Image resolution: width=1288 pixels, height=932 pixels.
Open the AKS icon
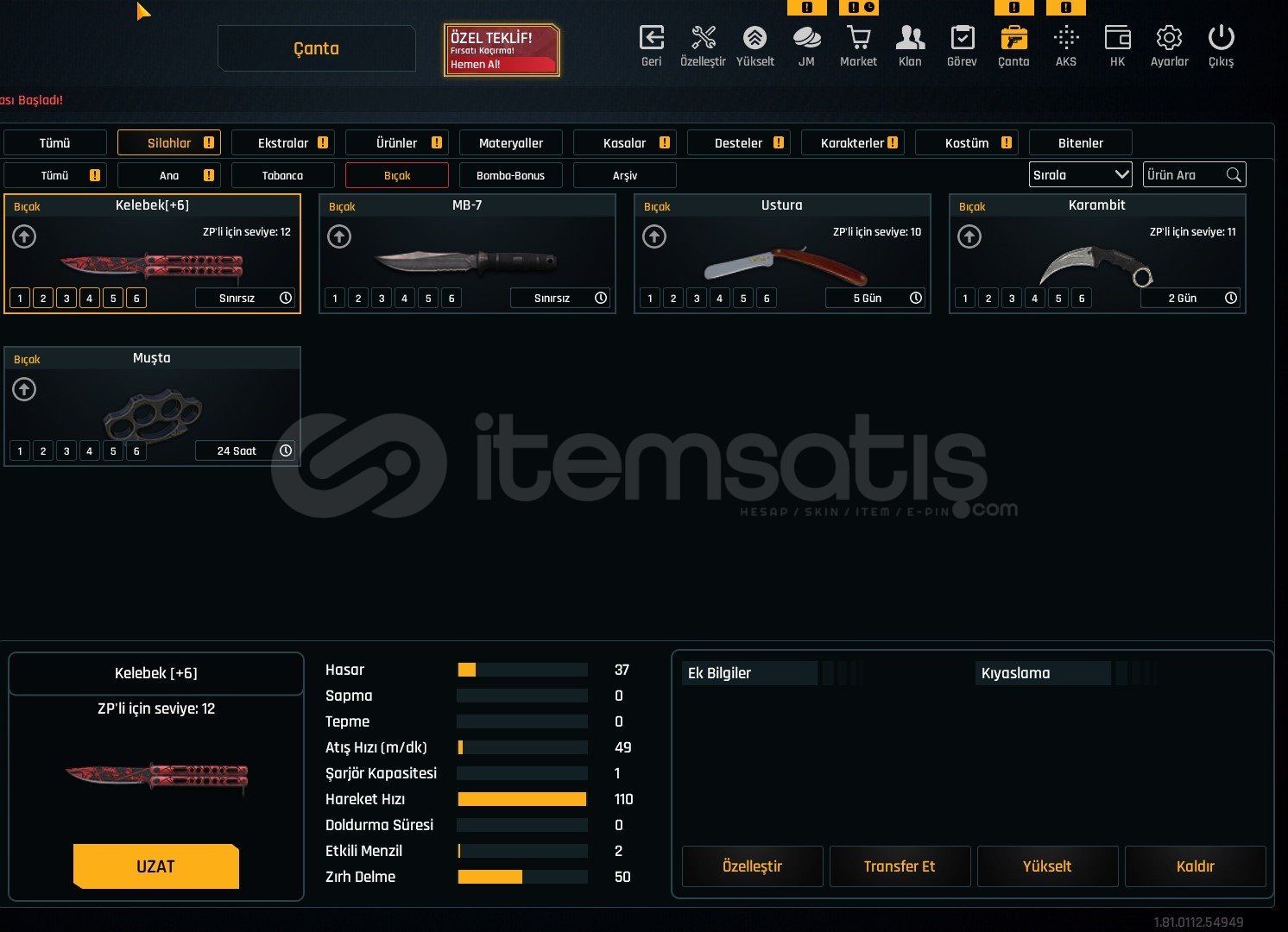tap(1066, 39)
